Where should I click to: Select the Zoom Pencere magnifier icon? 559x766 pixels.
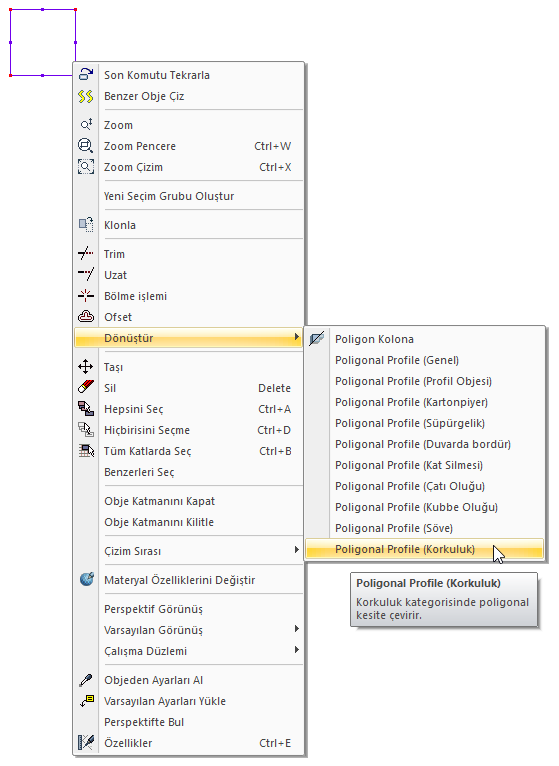pyautogui.click(x=86, y=146)
